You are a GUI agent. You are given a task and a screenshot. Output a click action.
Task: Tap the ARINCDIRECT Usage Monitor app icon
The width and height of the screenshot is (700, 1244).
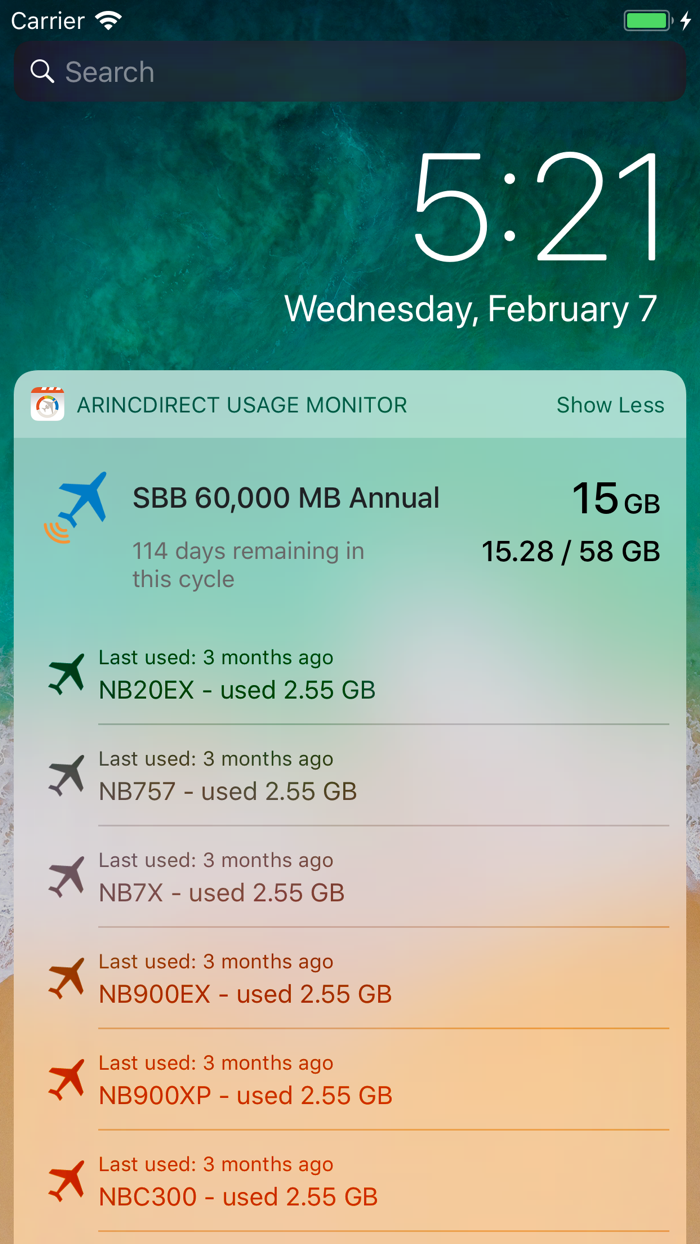[47, 404]
